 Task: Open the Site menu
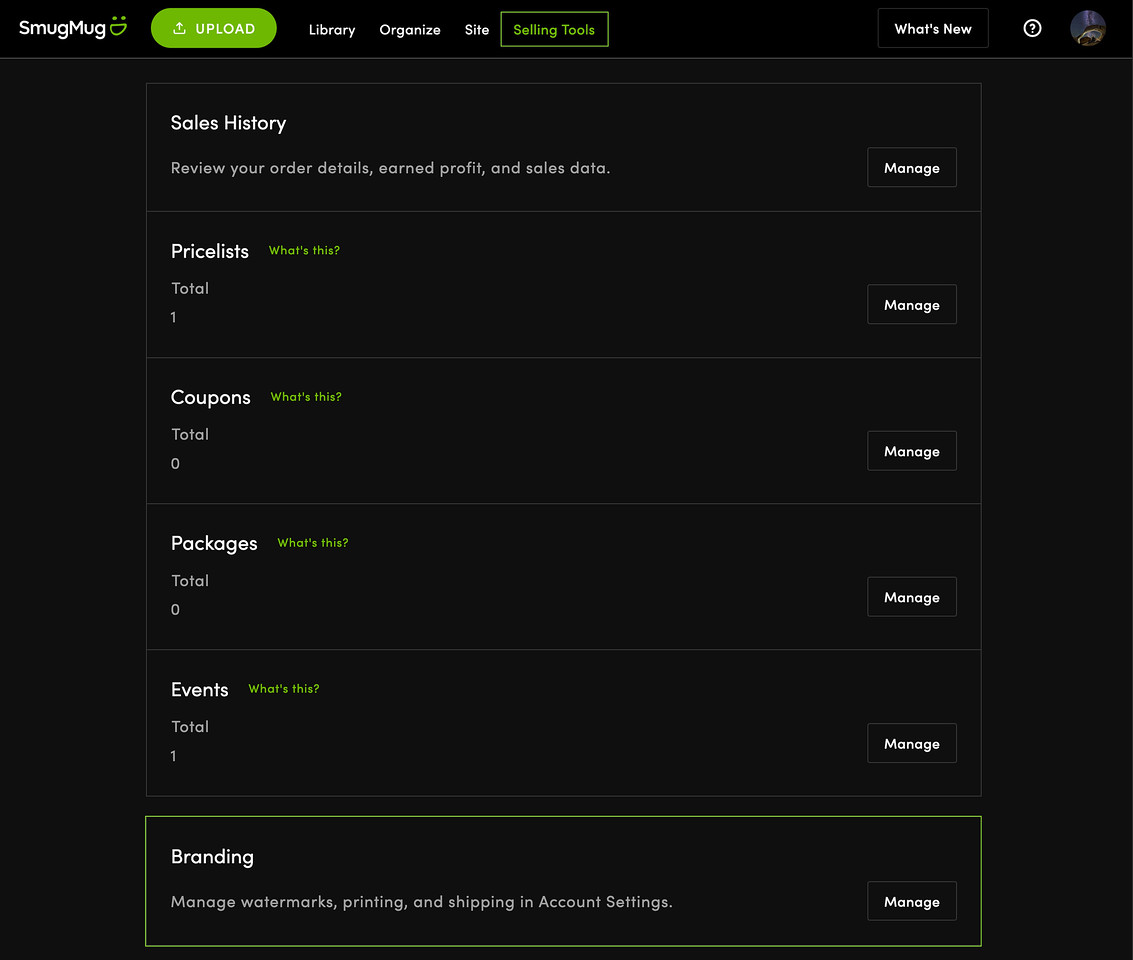tap(477, 30)
